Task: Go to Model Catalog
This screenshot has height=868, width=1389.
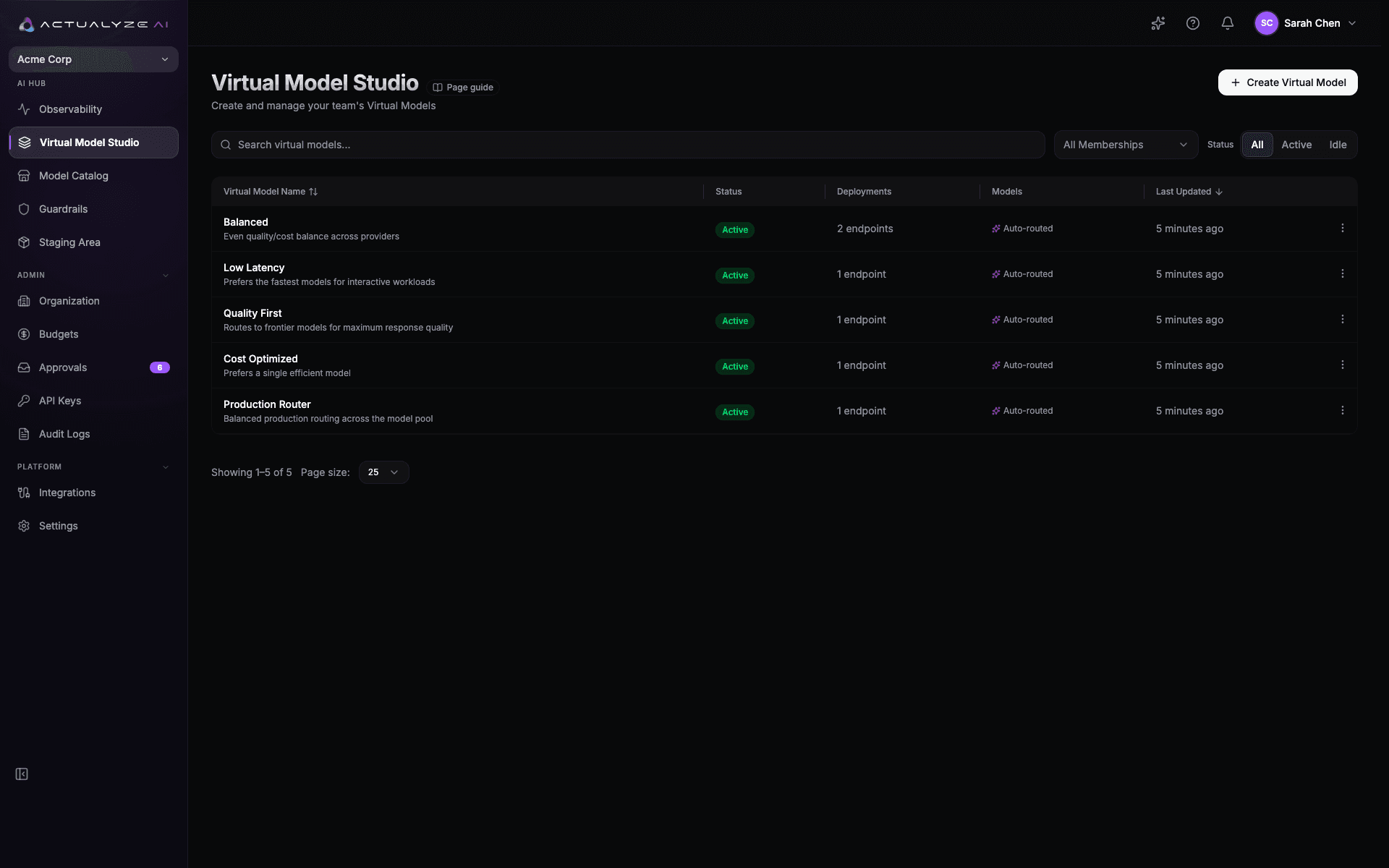Action: (93, 176)
